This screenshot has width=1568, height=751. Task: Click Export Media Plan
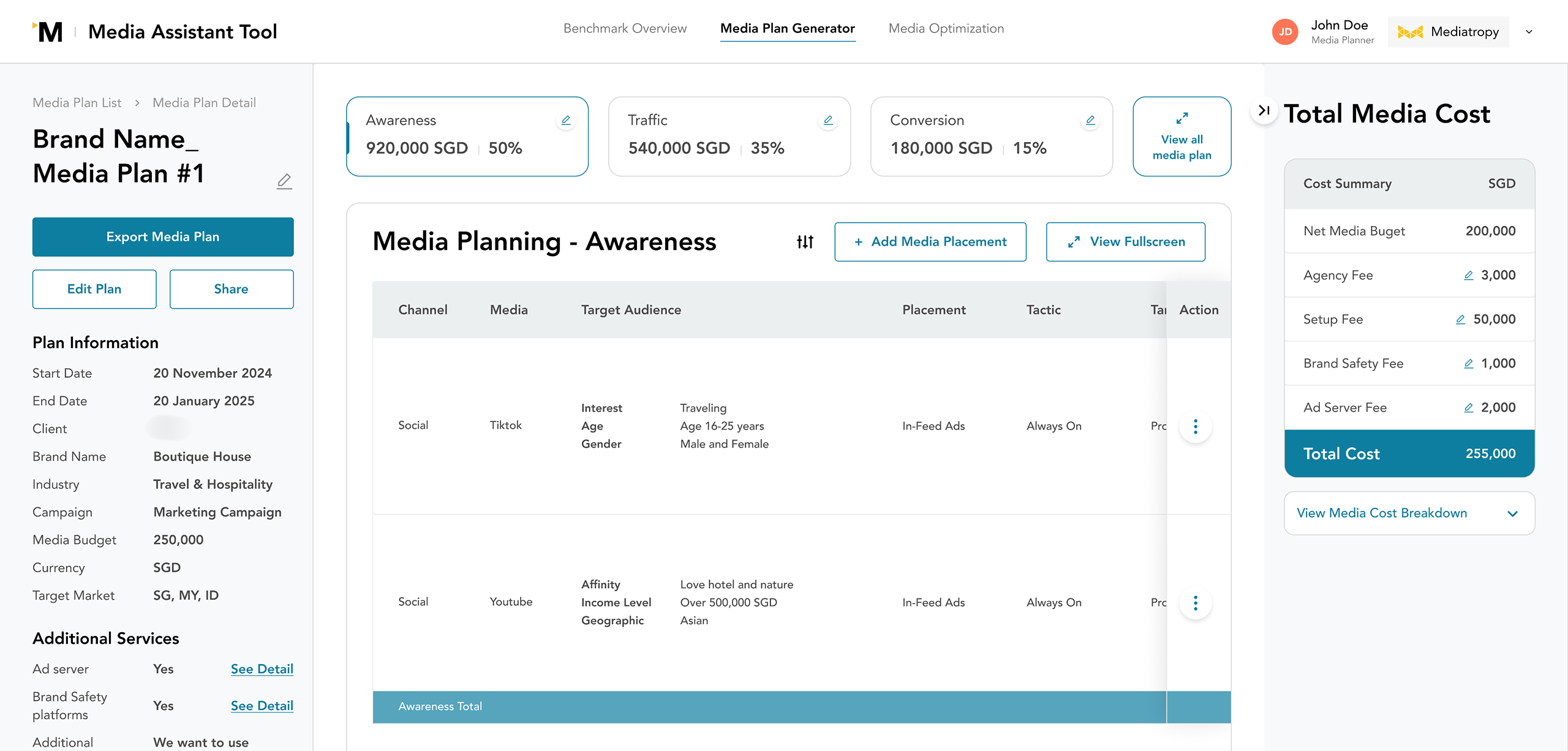click(x=162, y=237)
